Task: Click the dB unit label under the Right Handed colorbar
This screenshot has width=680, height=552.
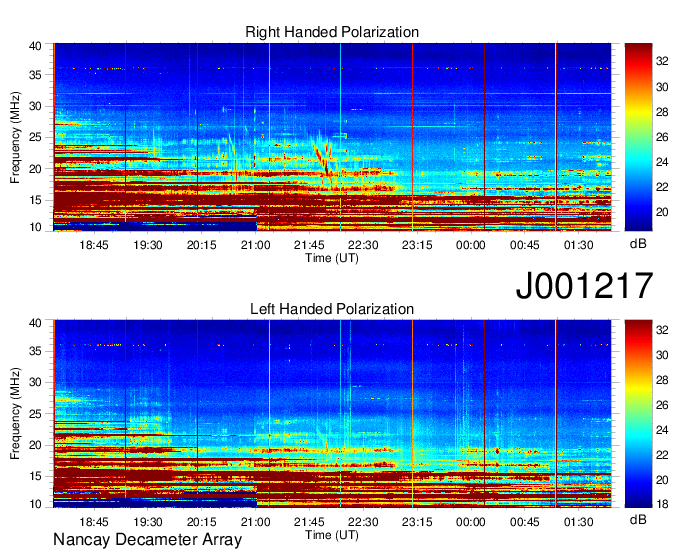Action: point(638,244)
